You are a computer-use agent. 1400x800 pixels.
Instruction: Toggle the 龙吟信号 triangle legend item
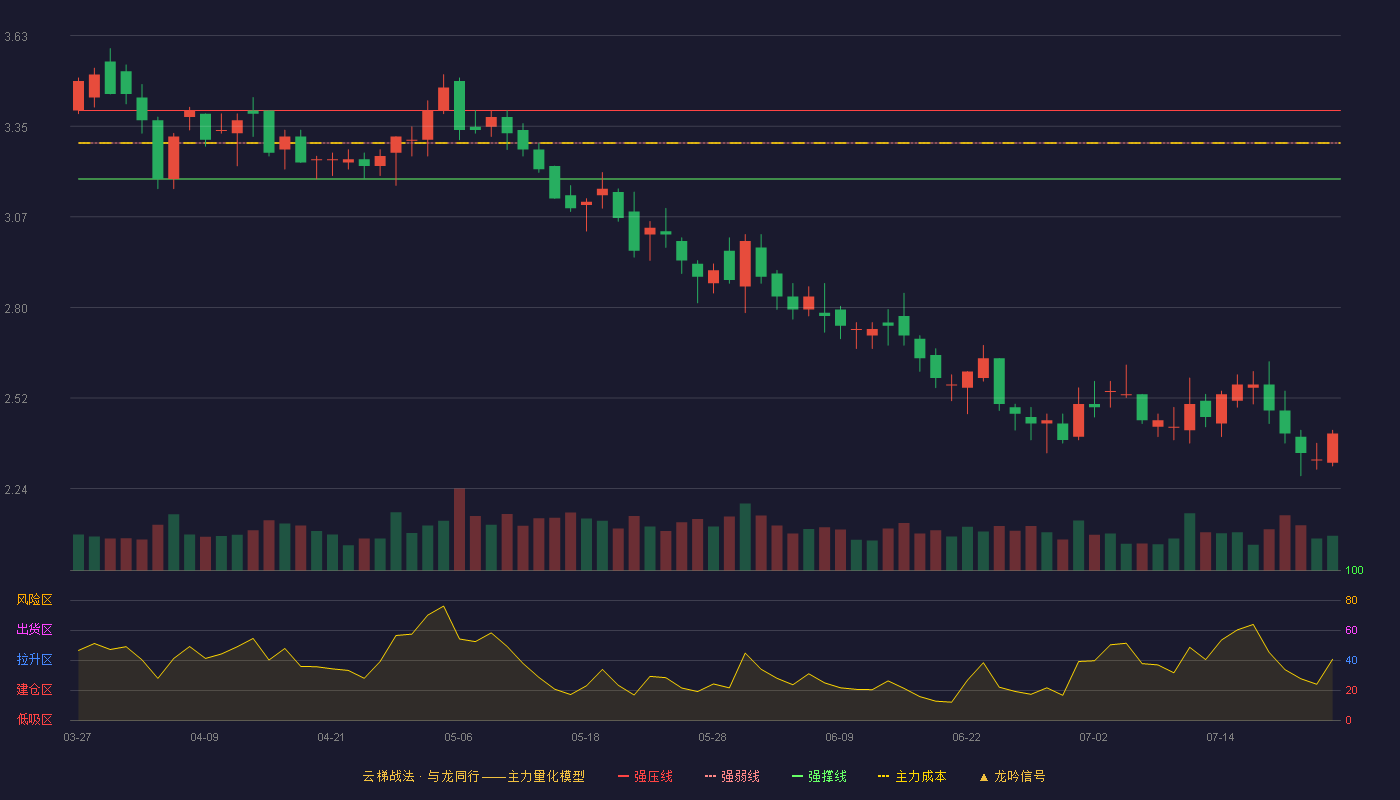[1012, 776]
